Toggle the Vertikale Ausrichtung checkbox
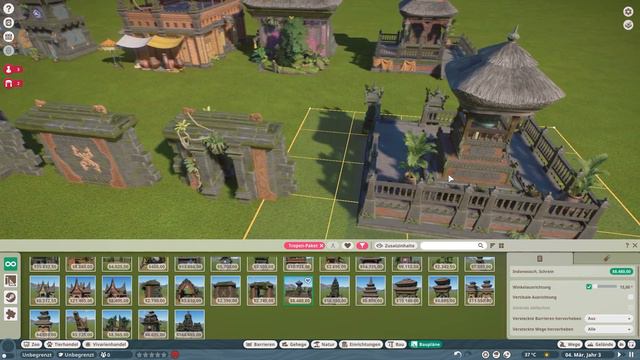 631,297
